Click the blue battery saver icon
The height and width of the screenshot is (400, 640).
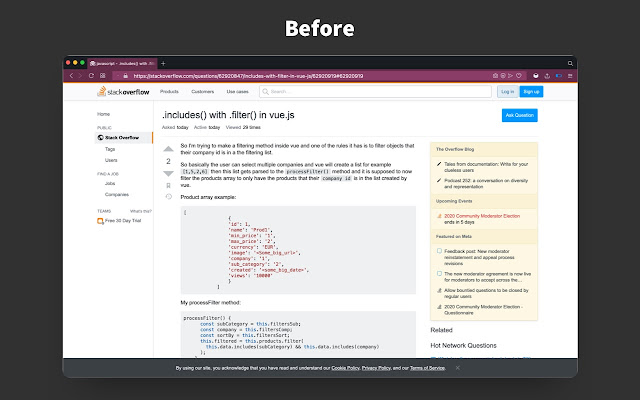(x=559, y=76)
